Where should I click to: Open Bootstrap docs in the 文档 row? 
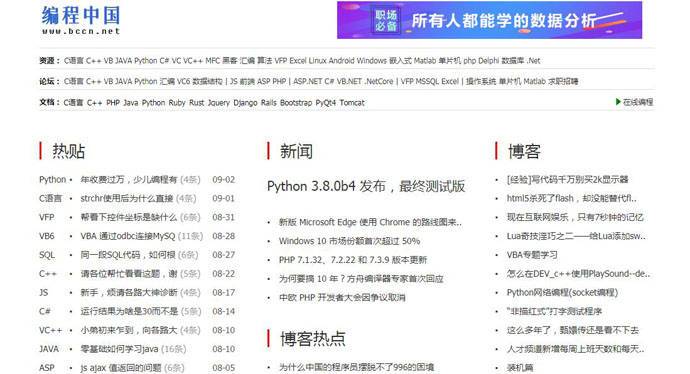[296, 103]
